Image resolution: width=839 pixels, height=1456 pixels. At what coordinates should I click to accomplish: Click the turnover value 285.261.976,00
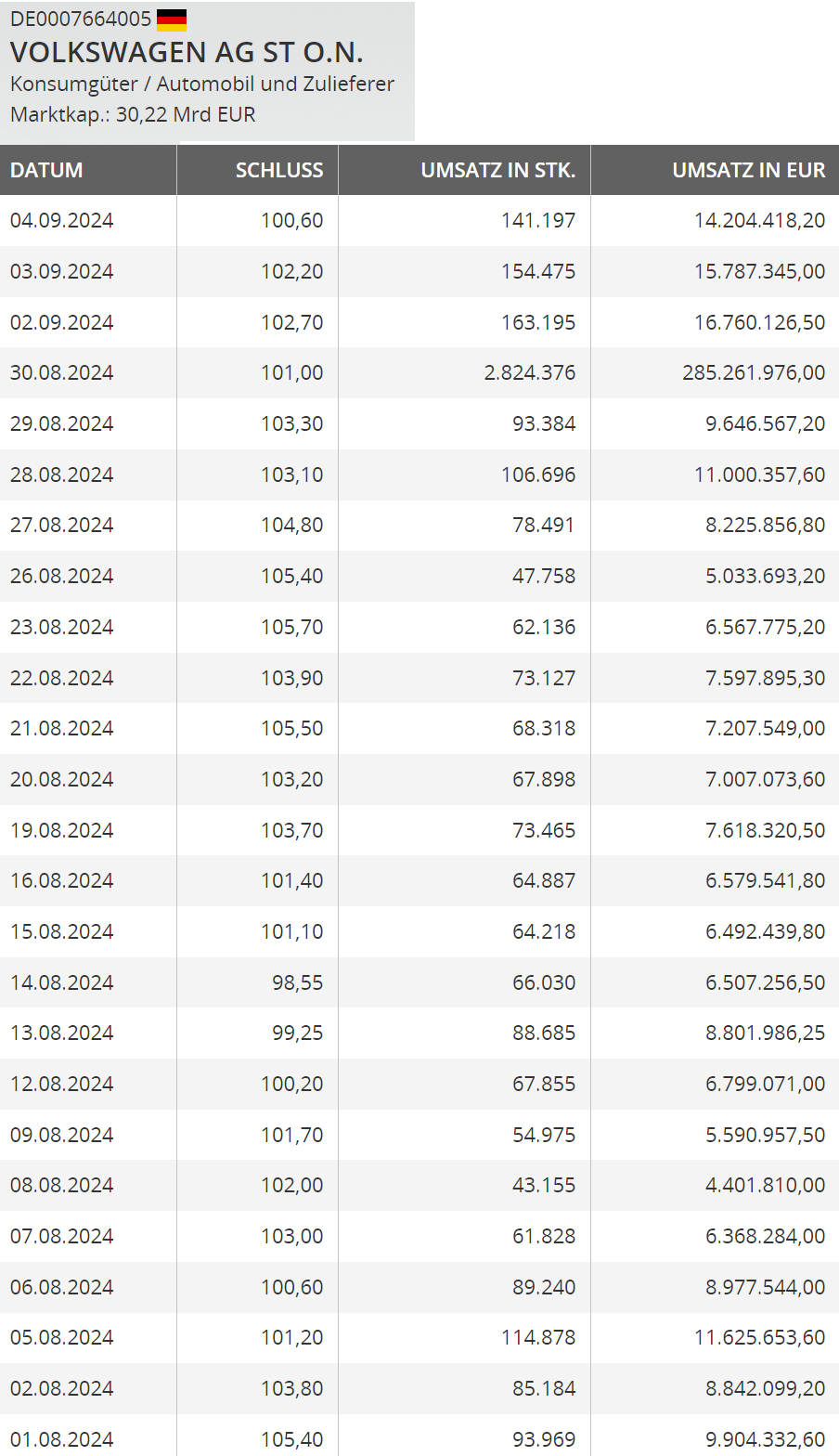point(754,372)
